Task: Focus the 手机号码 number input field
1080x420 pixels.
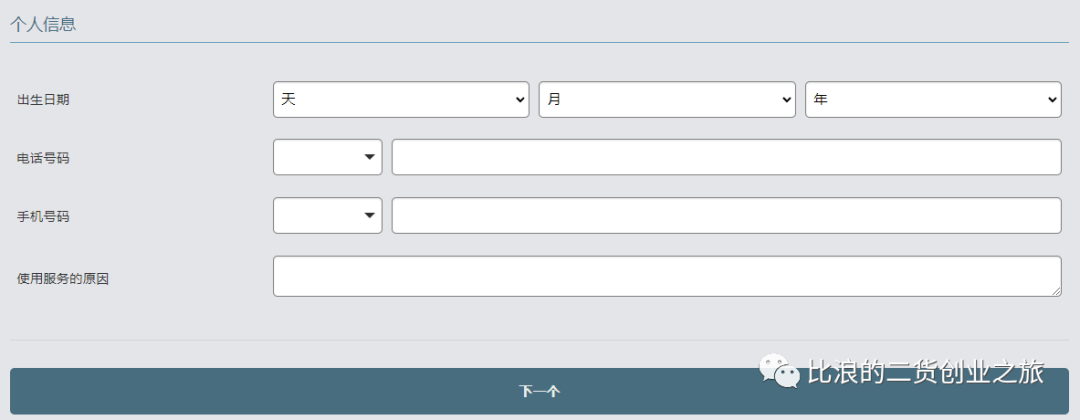Action: coord(727,216)
